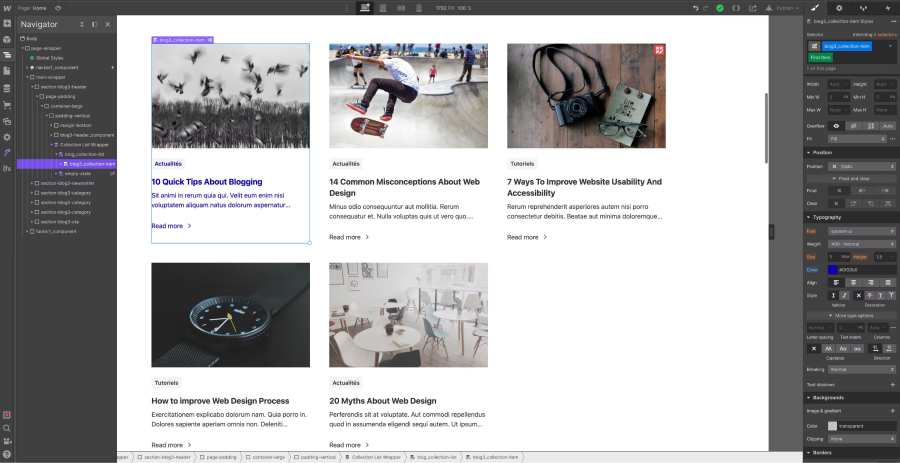
Task: Click the First Item selector tag
Action: (x=820, y=57)
